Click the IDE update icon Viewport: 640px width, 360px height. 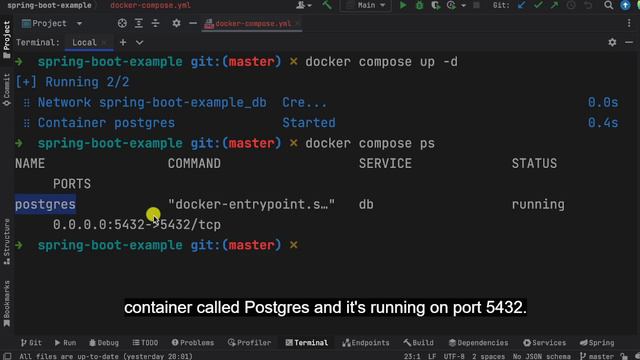click(625, 5)
